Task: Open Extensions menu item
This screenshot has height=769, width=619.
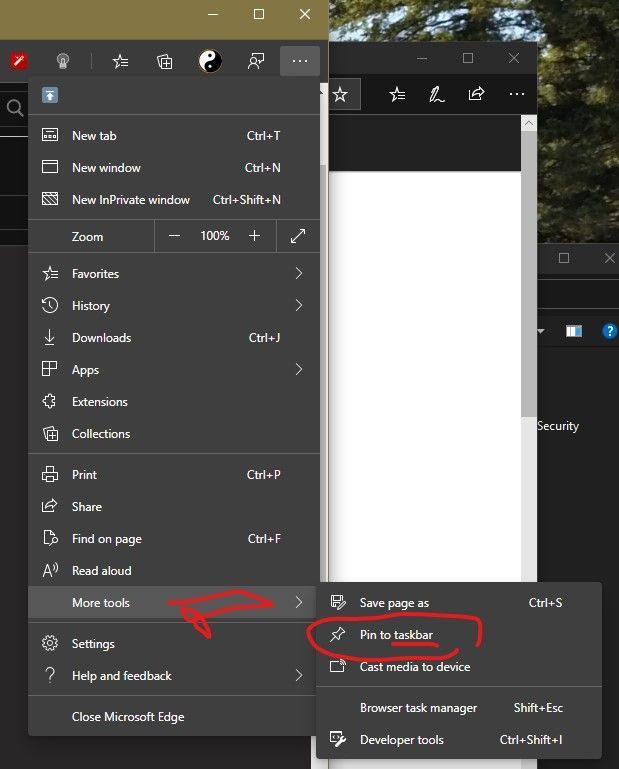Action: click(x=174, y=402)
